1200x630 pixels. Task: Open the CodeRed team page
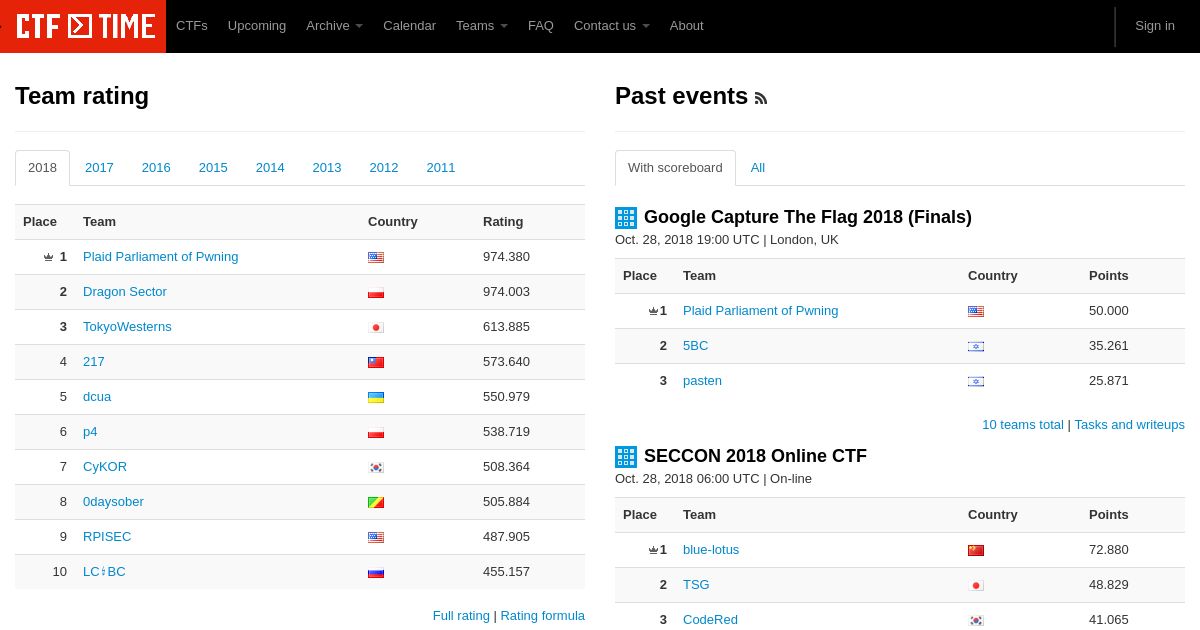tap(710, 620)
